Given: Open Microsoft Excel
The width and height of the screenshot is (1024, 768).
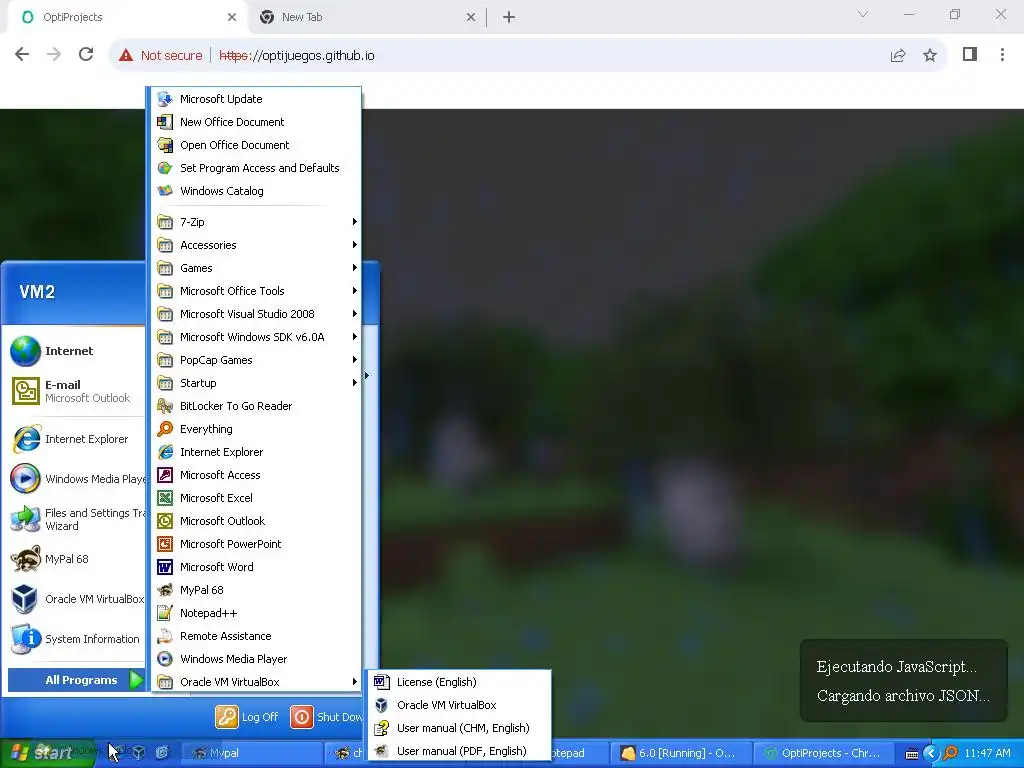Looking at the screenshot, I should [256, 498].
